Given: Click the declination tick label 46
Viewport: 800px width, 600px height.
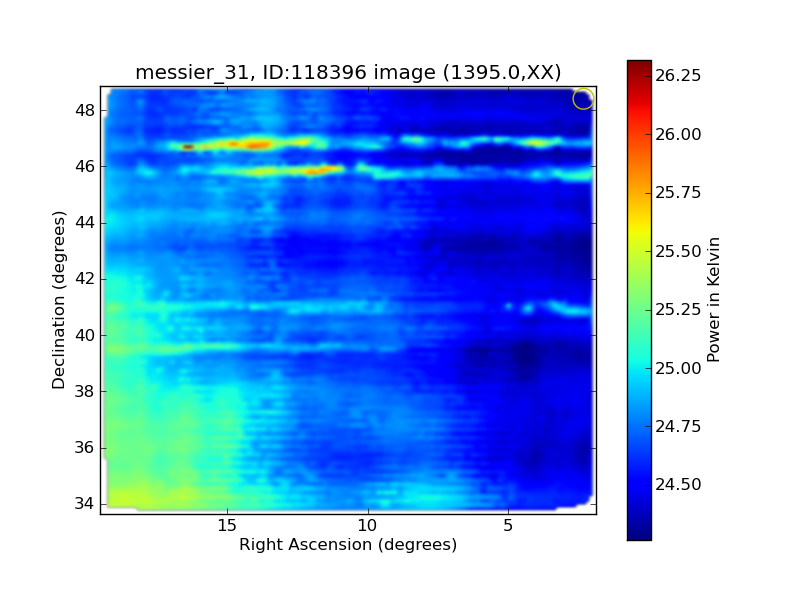Looking at the screenshot, I should [85, 166].
